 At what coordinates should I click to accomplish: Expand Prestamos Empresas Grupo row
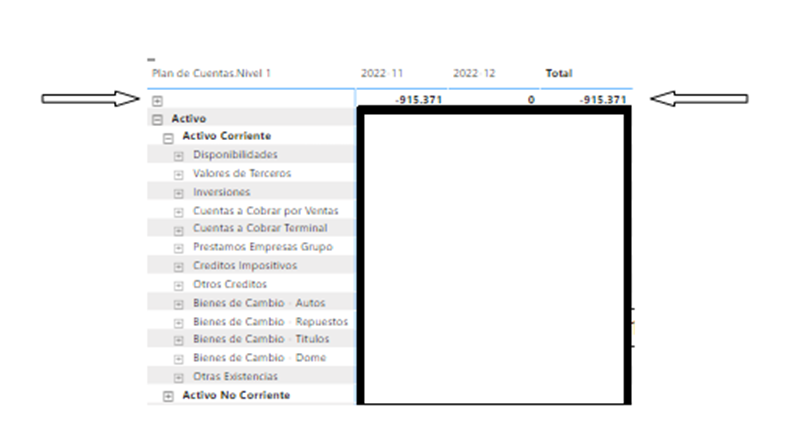[x=178, y=249]
